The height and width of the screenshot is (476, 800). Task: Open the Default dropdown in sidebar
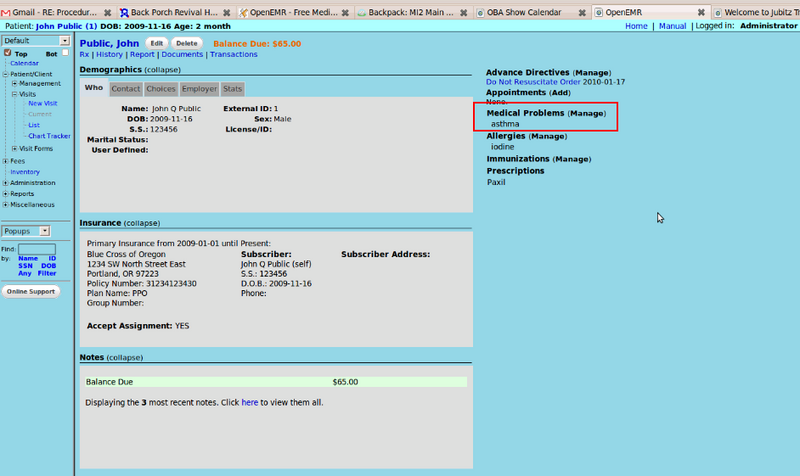point(64,41)
